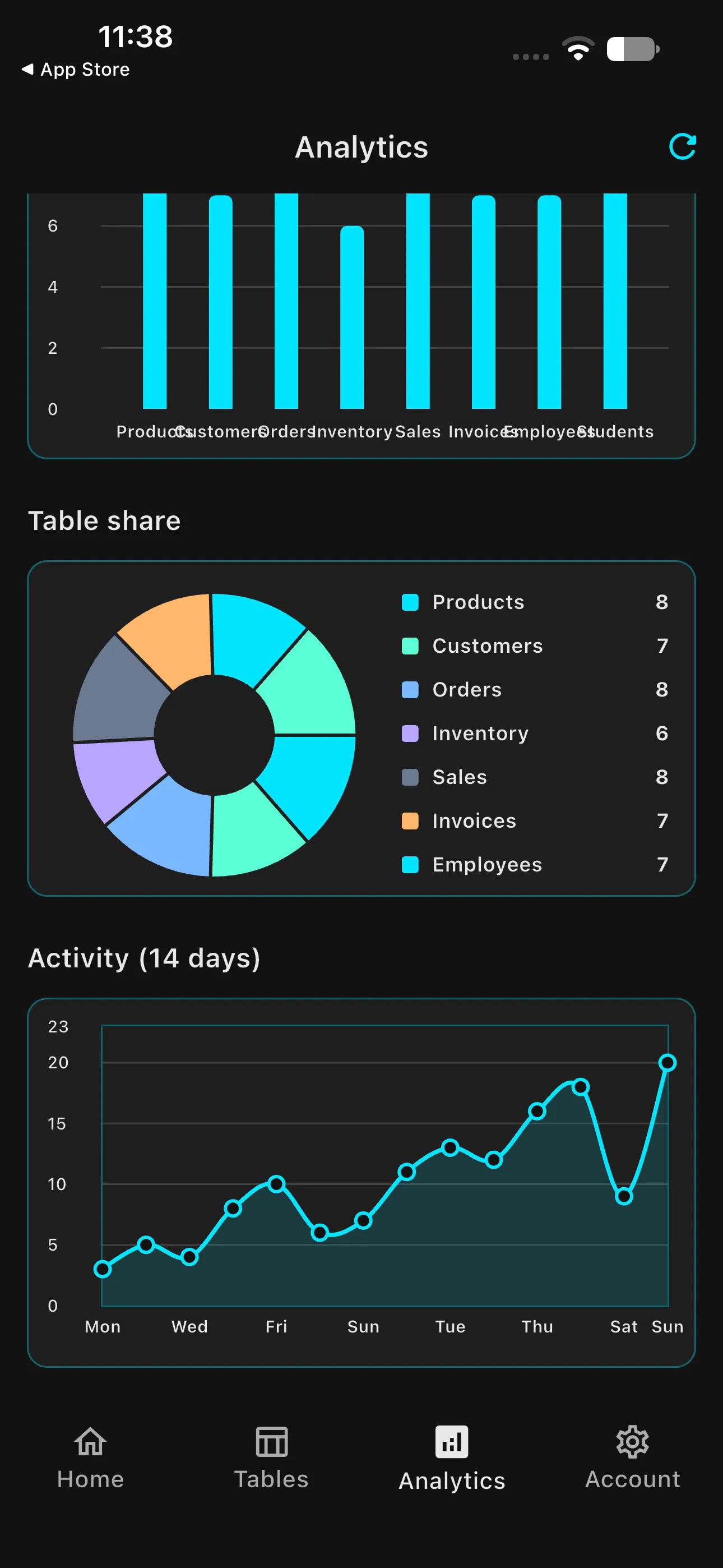This screenshot has height=1568, width=723.
Task: Select the Customers legend label
Action: [488, 646]
